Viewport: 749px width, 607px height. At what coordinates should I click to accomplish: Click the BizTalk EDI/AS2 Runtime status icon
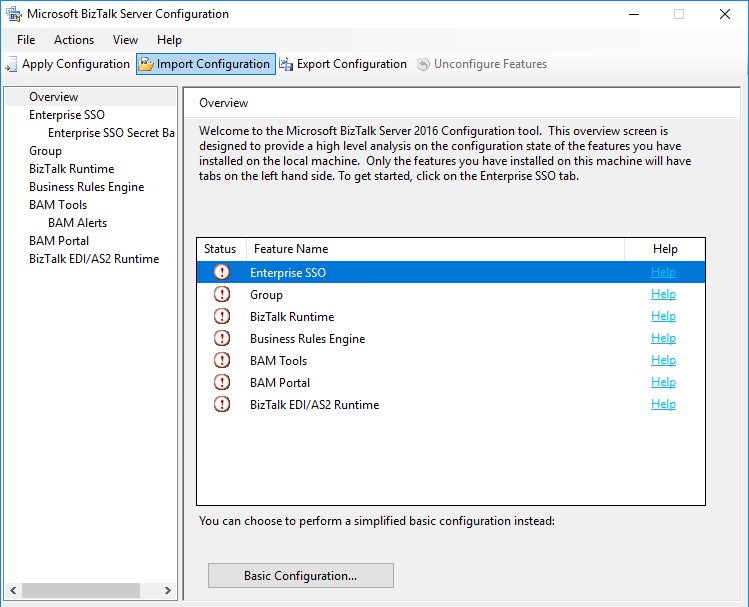point(222,404)
